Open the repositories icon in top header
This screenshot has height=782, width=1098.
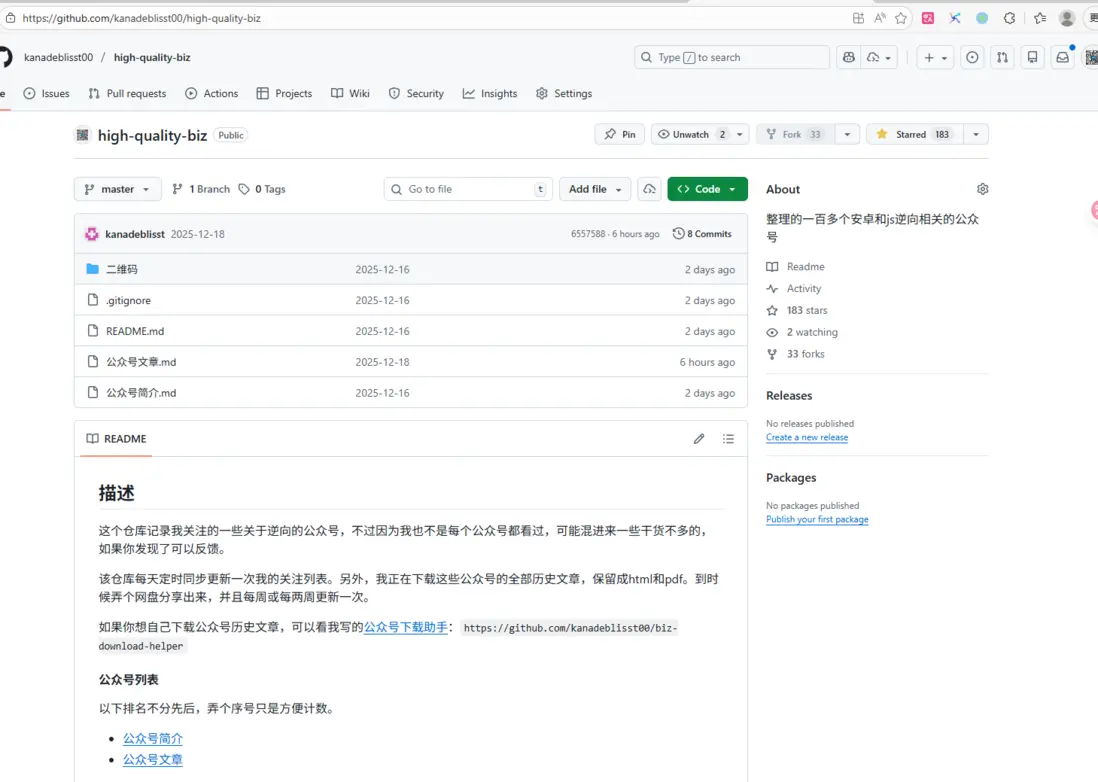[x=1032, y=57]
